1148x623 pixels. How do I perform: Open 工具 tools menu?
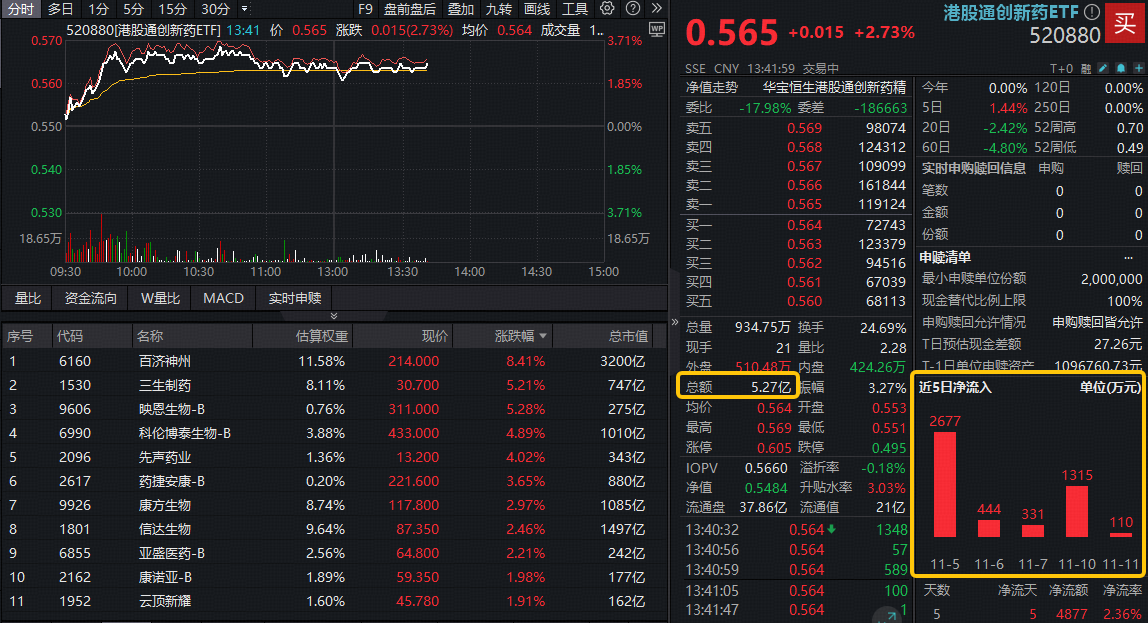575,9
